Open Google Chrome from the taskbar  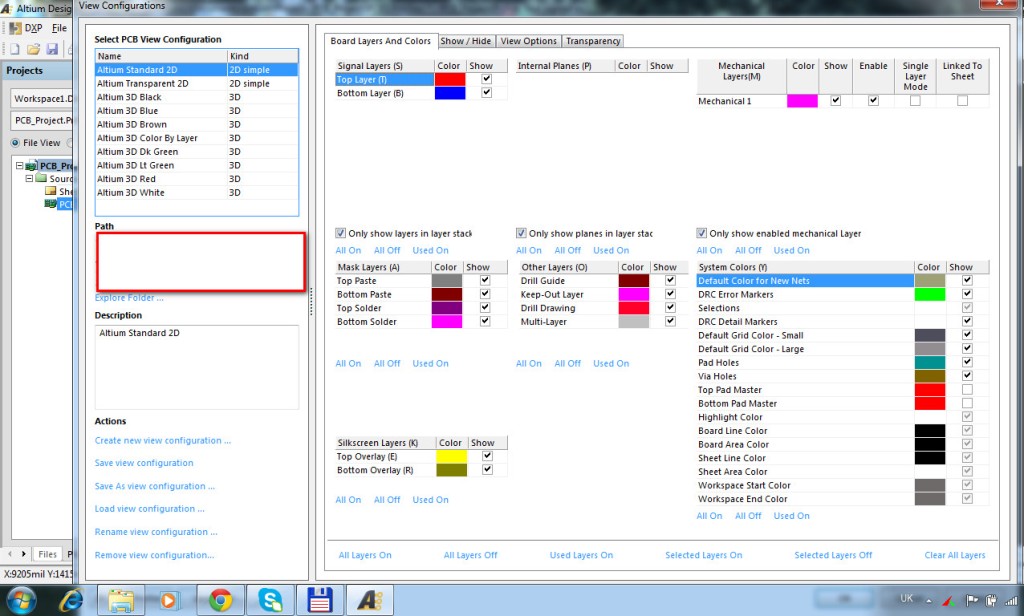click(221, 599)
